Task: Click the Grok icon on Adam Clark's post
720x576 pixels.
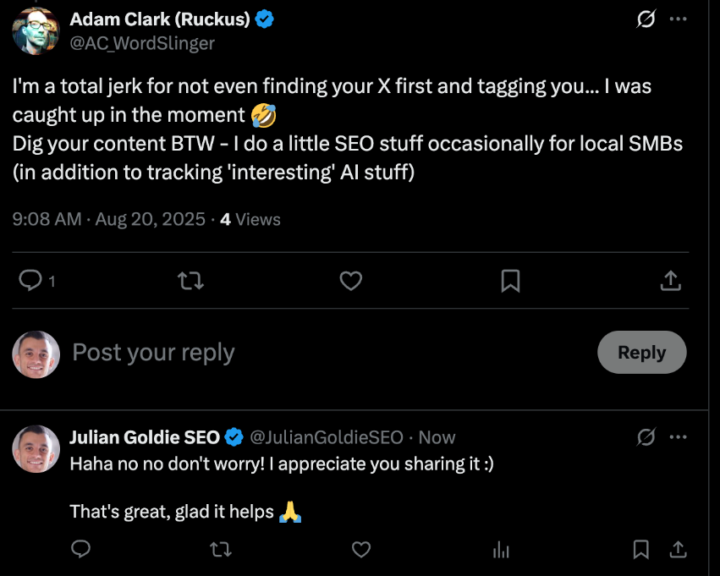Action: (x=646, y=20)
